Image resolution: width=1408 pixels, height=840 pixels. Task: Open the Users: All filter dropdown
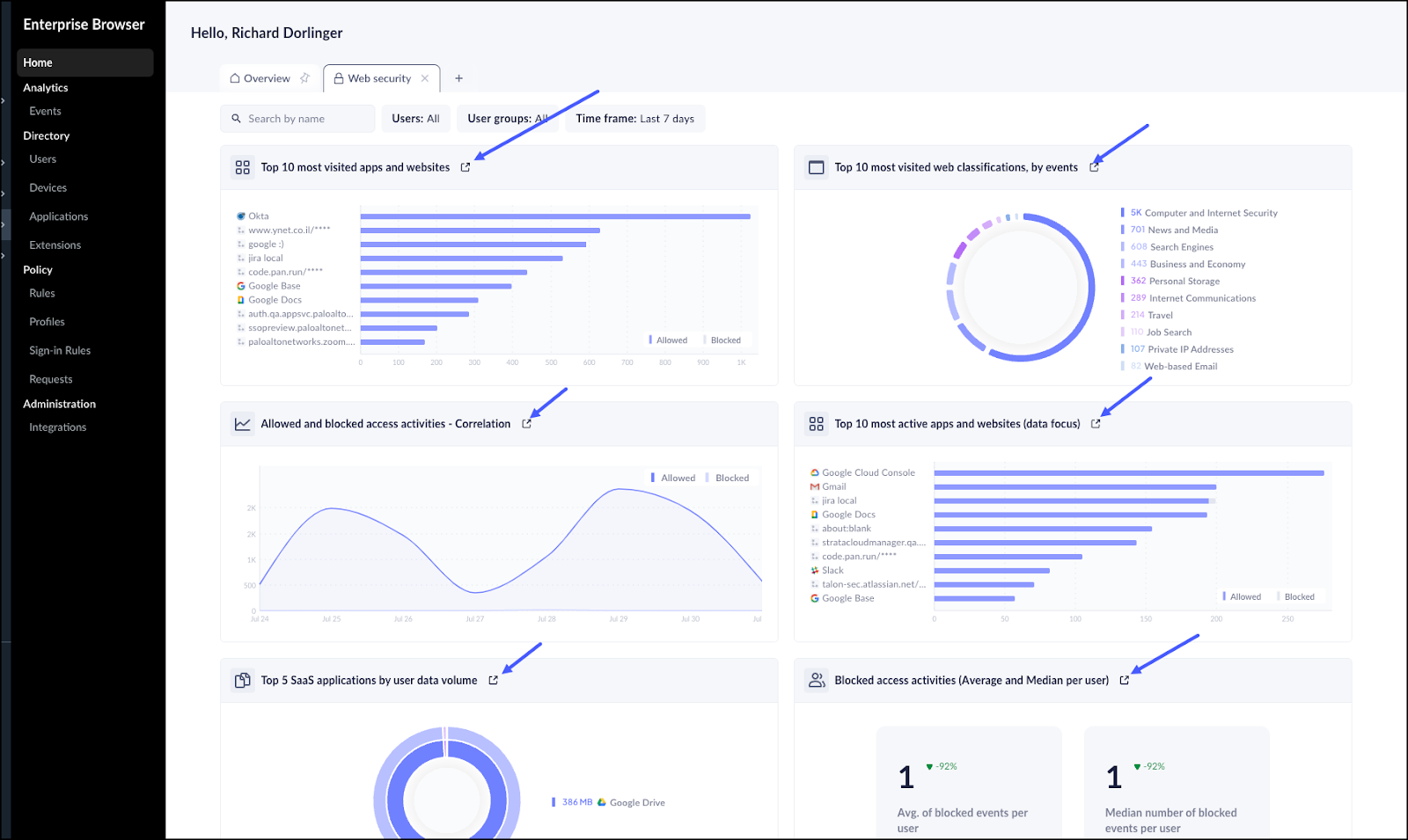(415, 119)
